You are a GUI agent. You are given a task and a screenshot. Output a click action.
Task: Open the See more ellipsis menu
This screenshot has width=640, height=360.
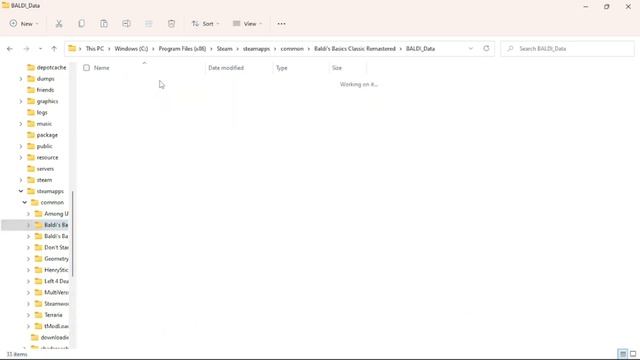pyautogui.click(x=281, y=24)
